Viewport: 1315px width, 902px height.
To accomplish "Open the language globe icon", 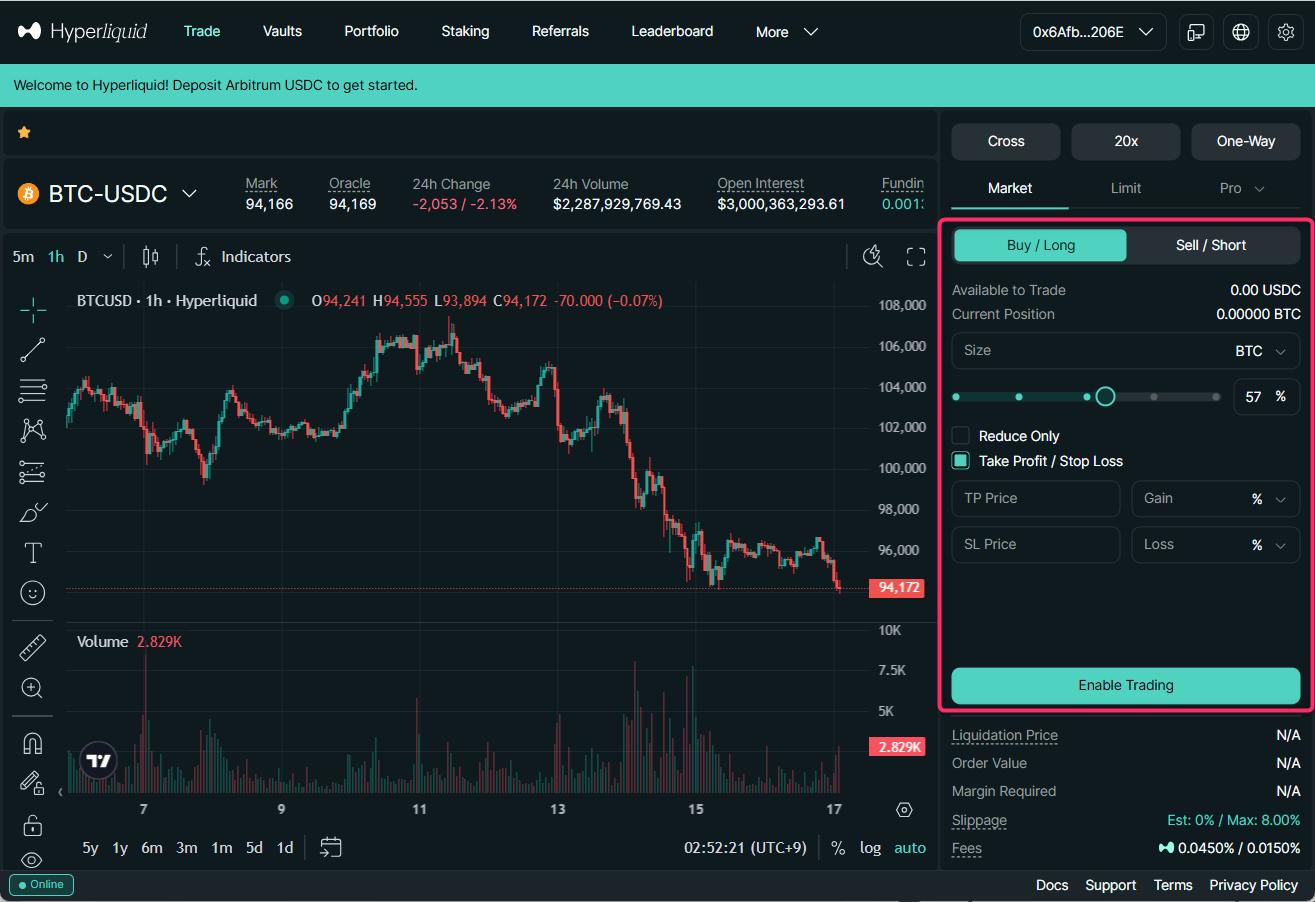I will (1241, 32).
